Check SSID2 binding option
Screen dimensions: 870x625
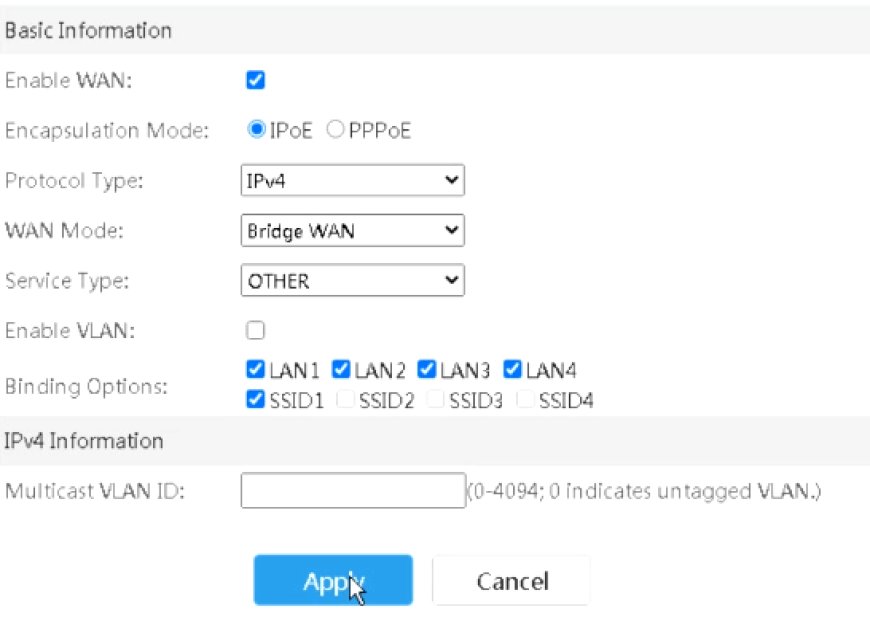(x=345, y=399)
